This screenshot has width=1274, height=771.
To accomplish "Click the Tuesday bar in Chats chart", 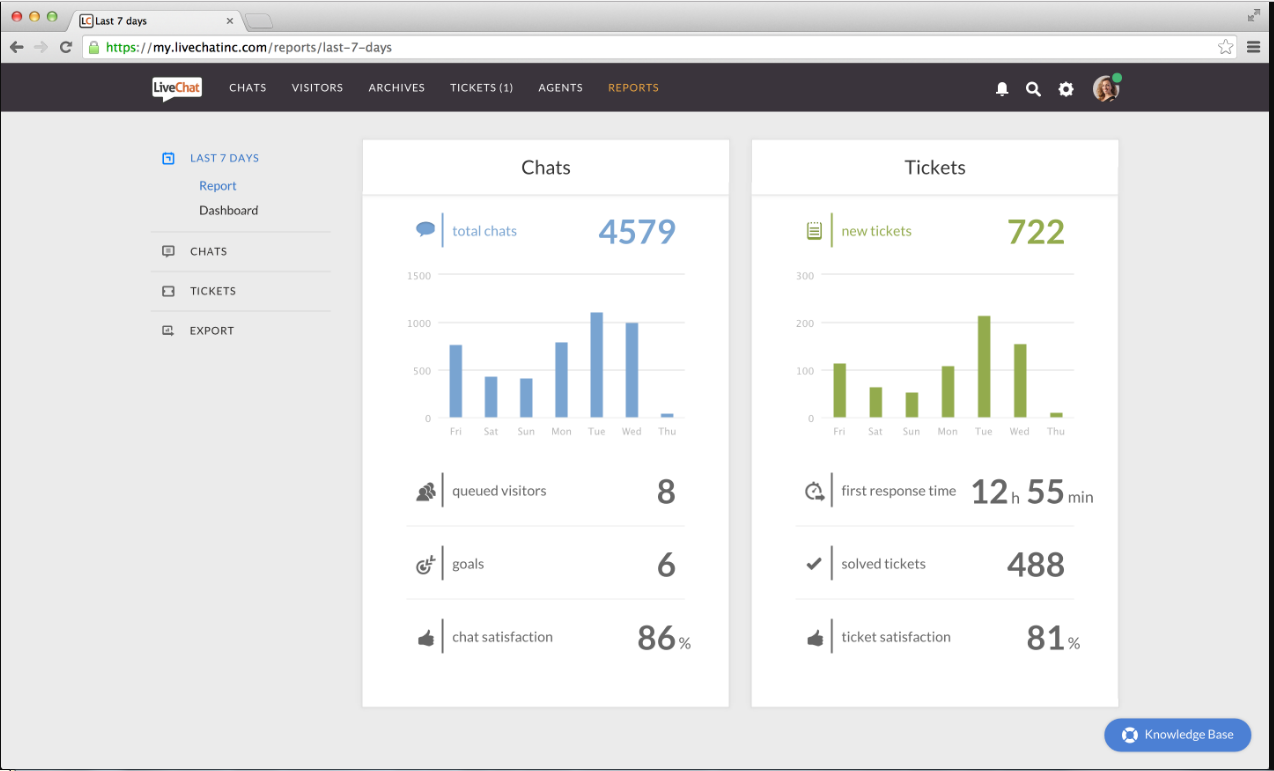I will tap(596, 366).
